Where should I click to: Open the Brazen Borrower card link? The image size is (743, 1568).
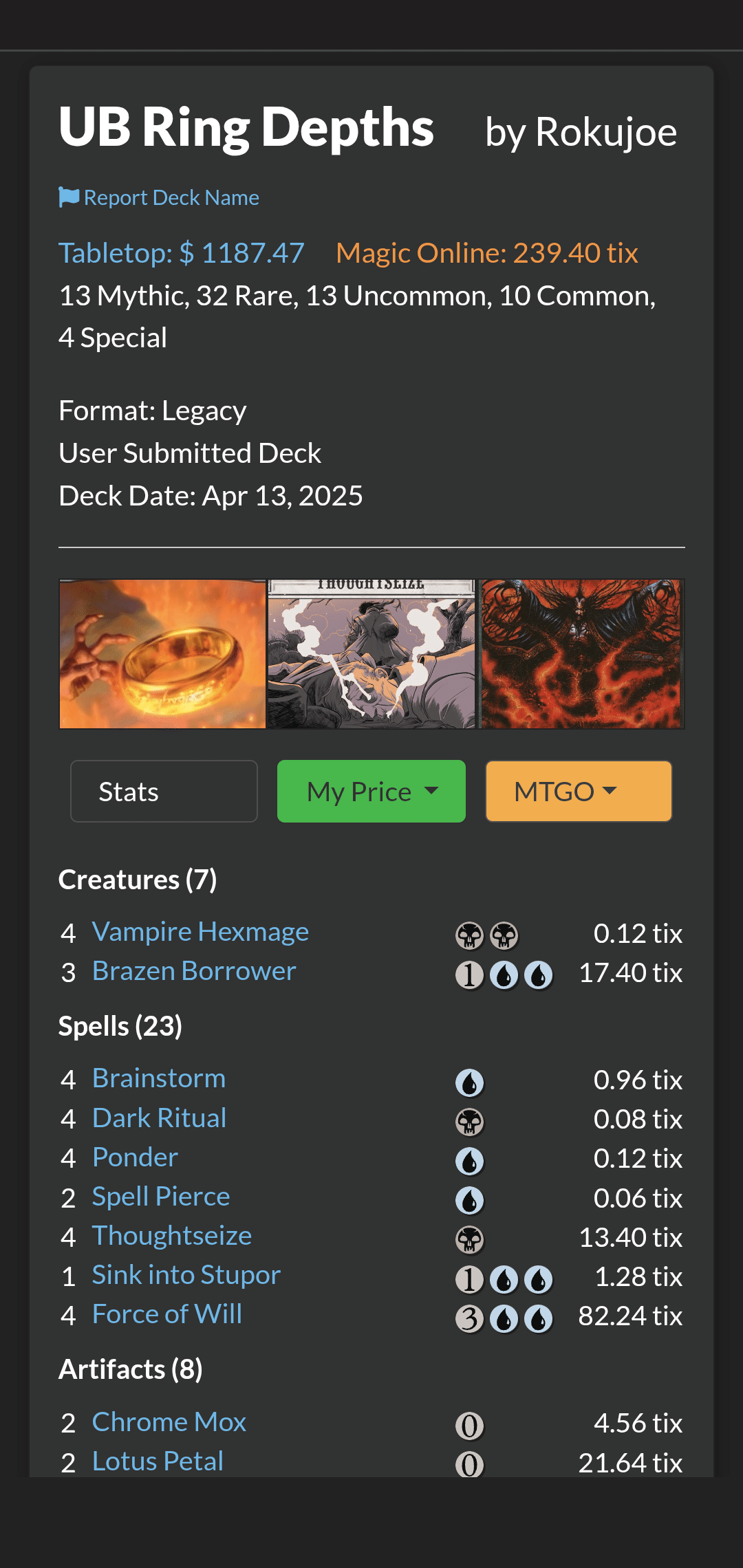pos(194,971)
